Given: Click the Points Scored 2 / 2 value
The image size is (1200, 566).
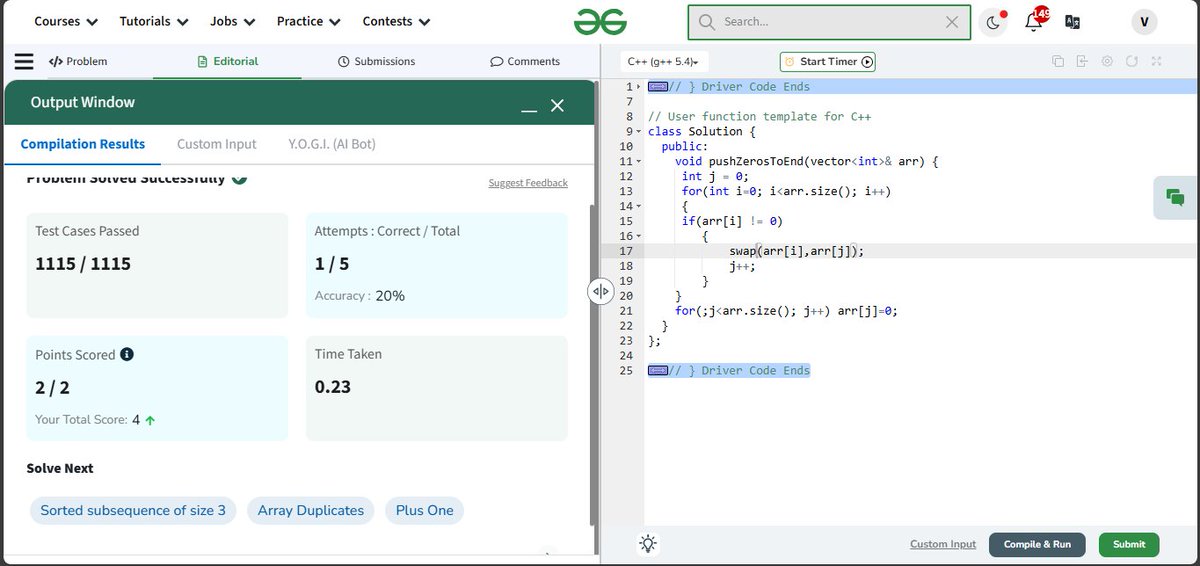Looking at the screenshot, I should pos(53,388).
